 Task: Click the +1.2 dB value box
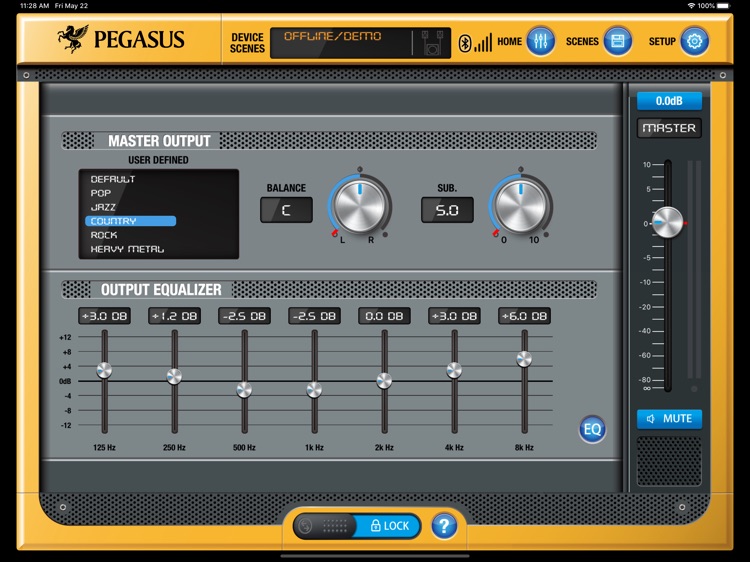(174, 316)
